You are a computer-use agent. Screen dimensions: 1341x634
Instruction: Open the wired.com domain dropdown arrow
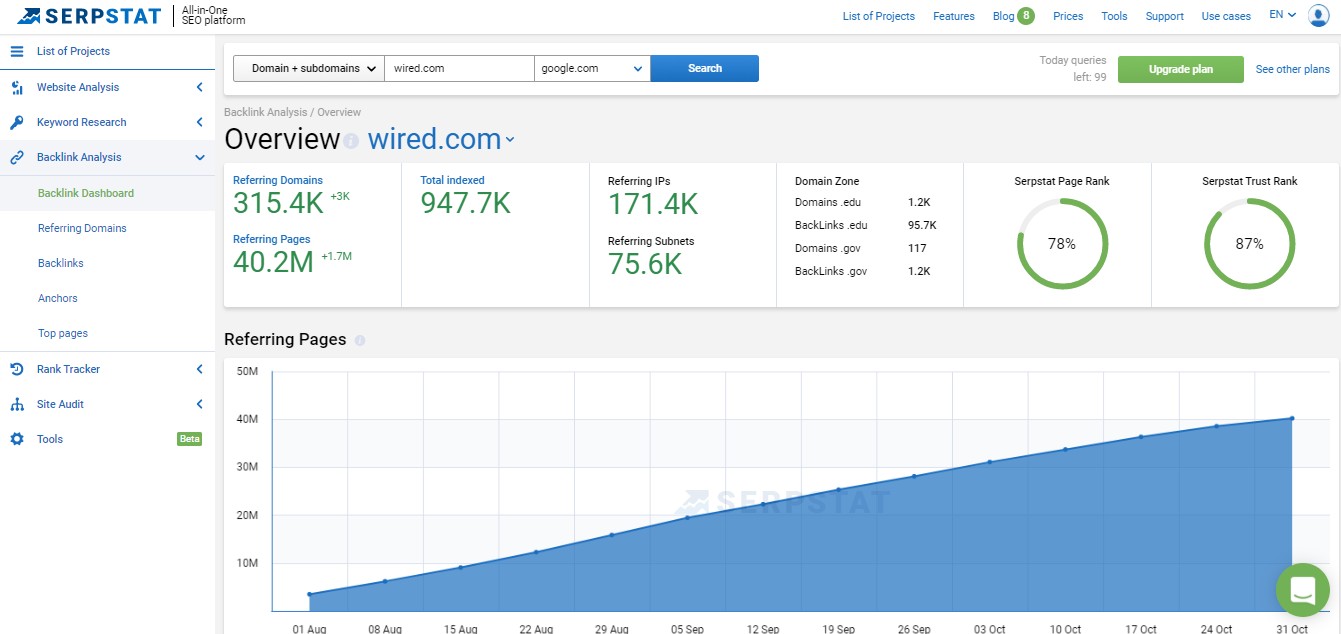tap(510, 140)
